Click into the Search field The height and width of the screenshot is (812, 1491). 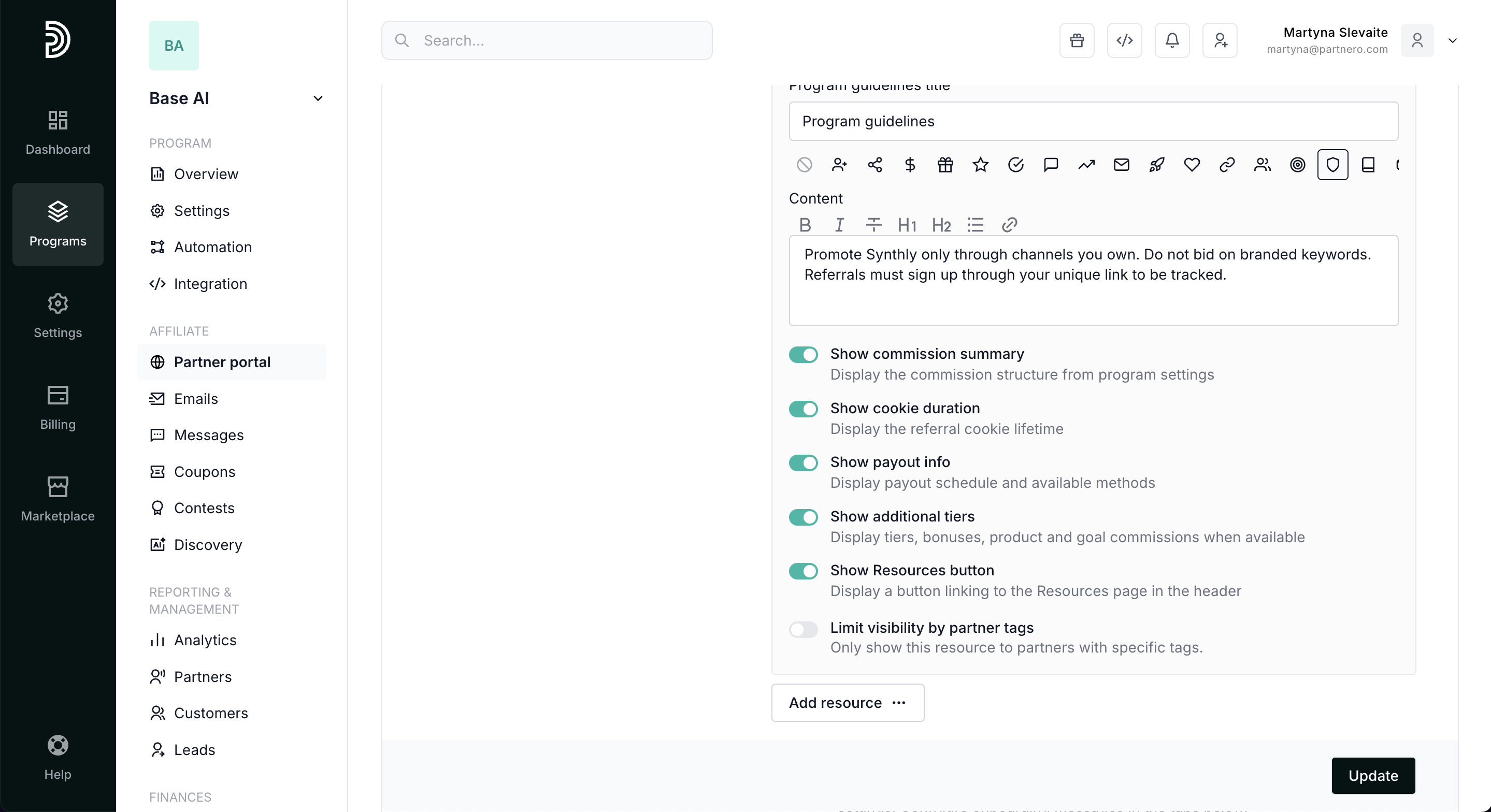(x=547, y=40)
